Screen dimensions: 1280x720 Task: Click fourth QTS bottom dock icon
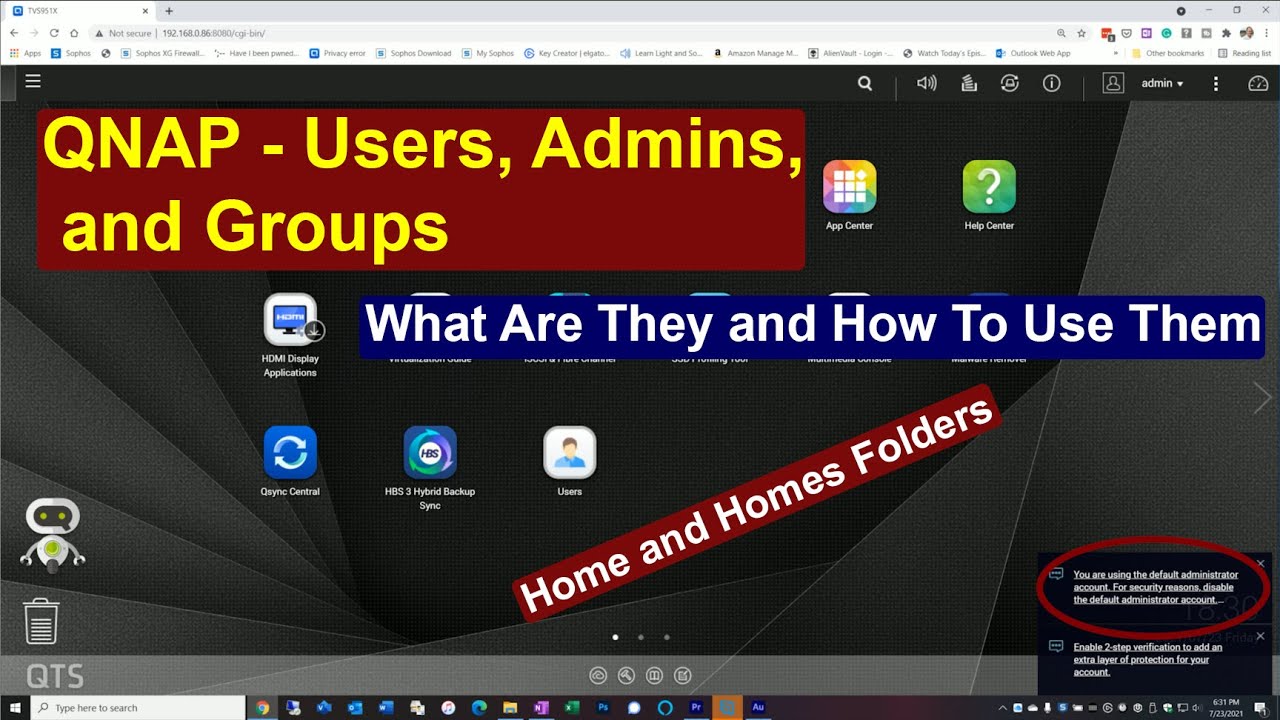[x=682, y=675]
